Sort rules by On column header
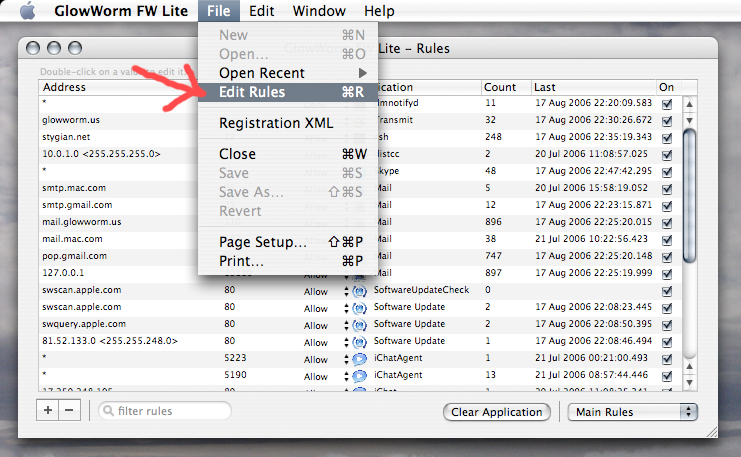 point(669,87)
